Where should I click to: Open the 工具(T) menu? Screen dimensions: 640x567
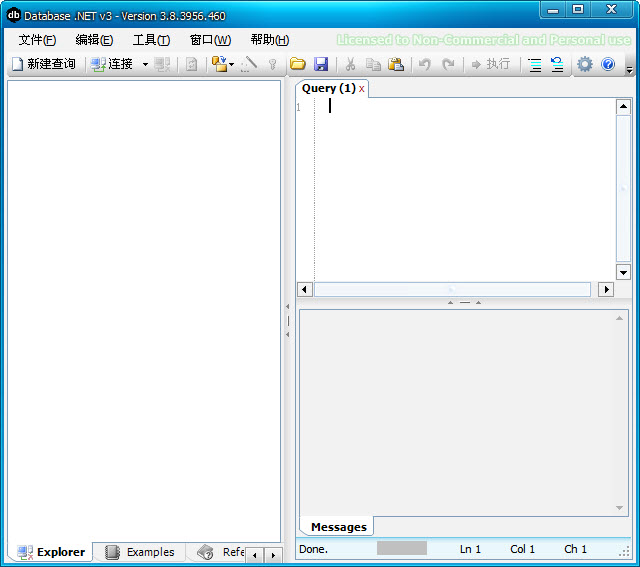(x=151, y=40)
